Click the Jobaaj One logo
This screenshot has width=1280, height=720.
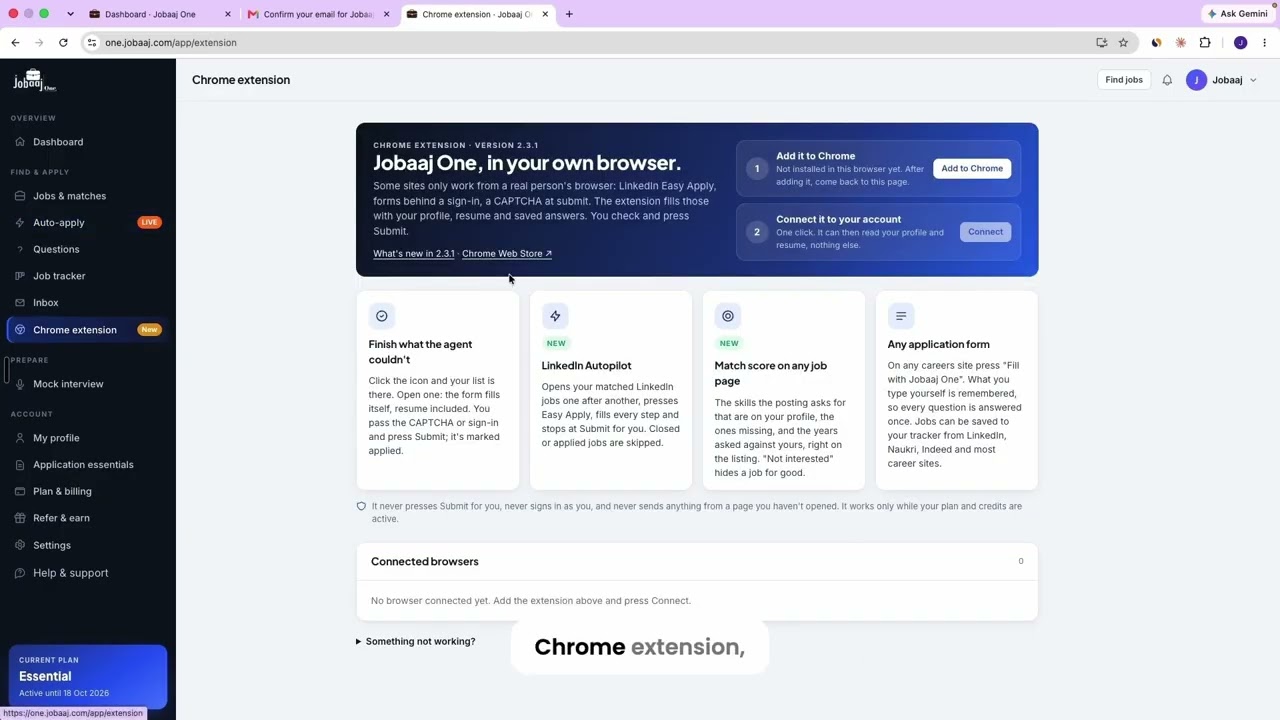pyautogui.click(x=34, y=80)
